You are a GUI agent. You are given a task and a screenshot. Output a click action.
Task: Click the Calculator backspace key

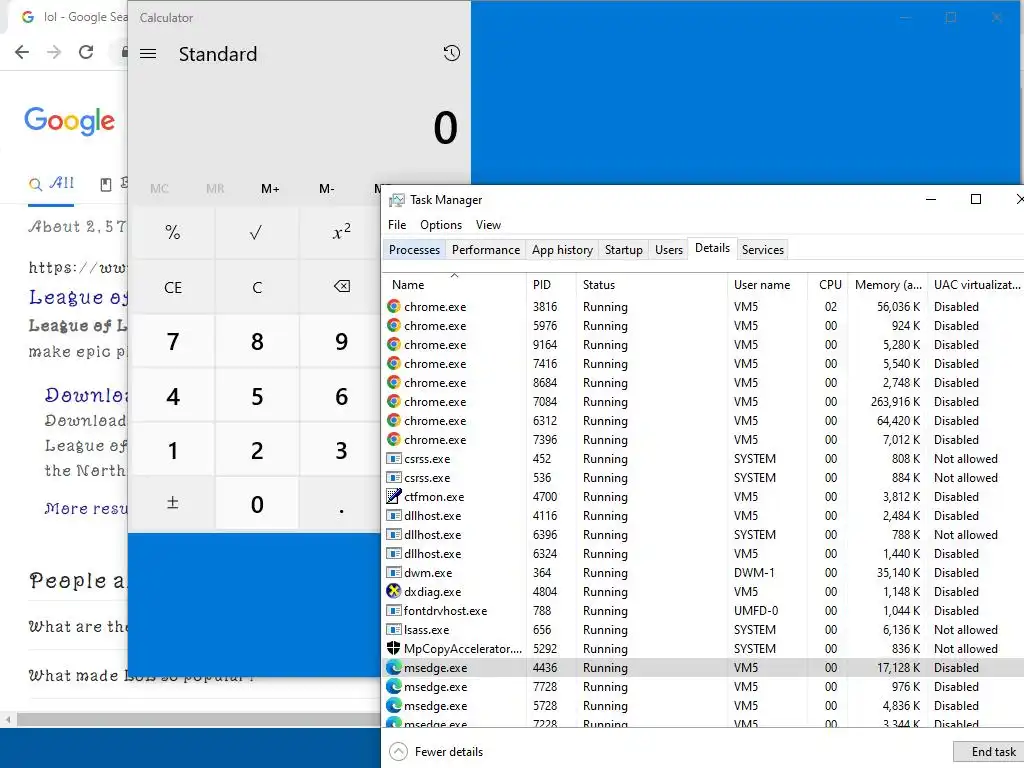pyautogui.click(x=342, y=286)
